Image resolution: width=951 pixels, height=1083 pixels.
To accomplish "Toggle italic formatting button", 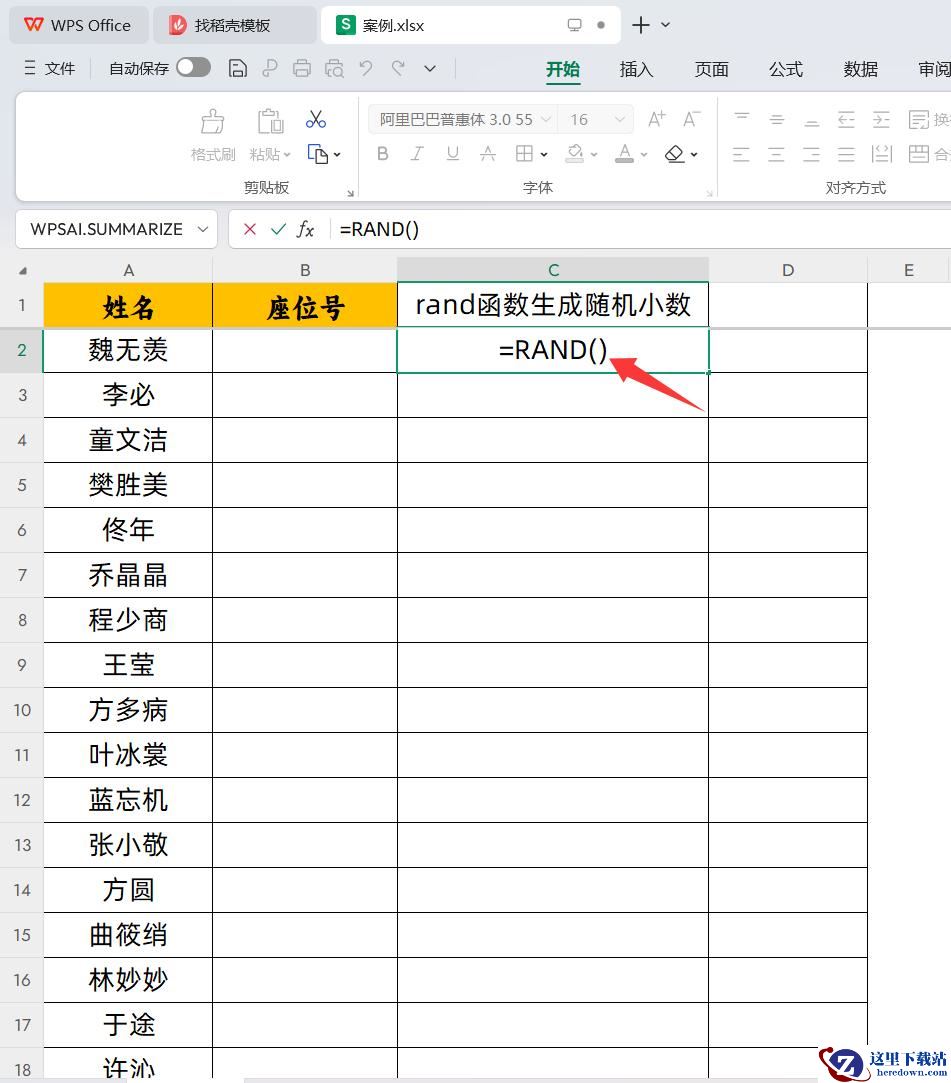I will [x=417, y=154].
